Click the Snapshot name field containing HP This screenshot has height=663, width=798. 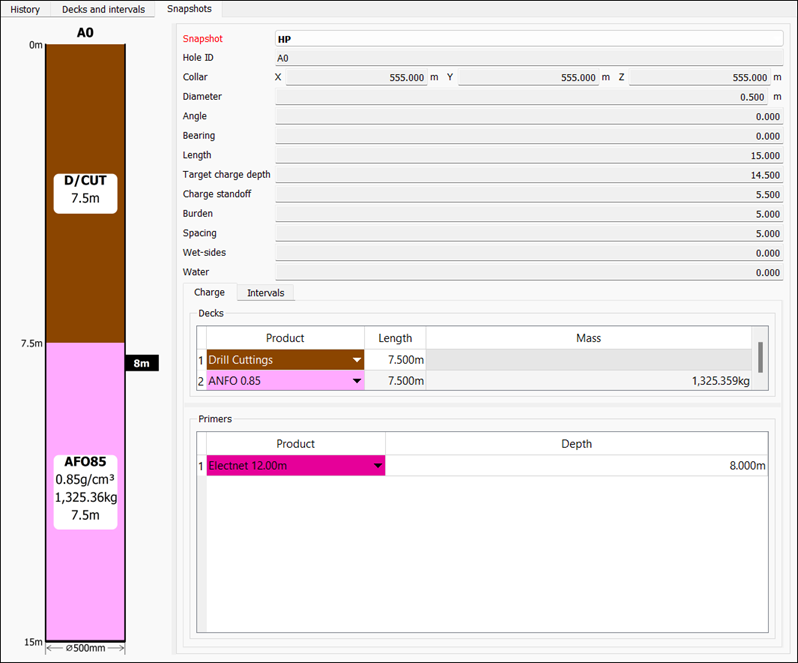point(529,39)
